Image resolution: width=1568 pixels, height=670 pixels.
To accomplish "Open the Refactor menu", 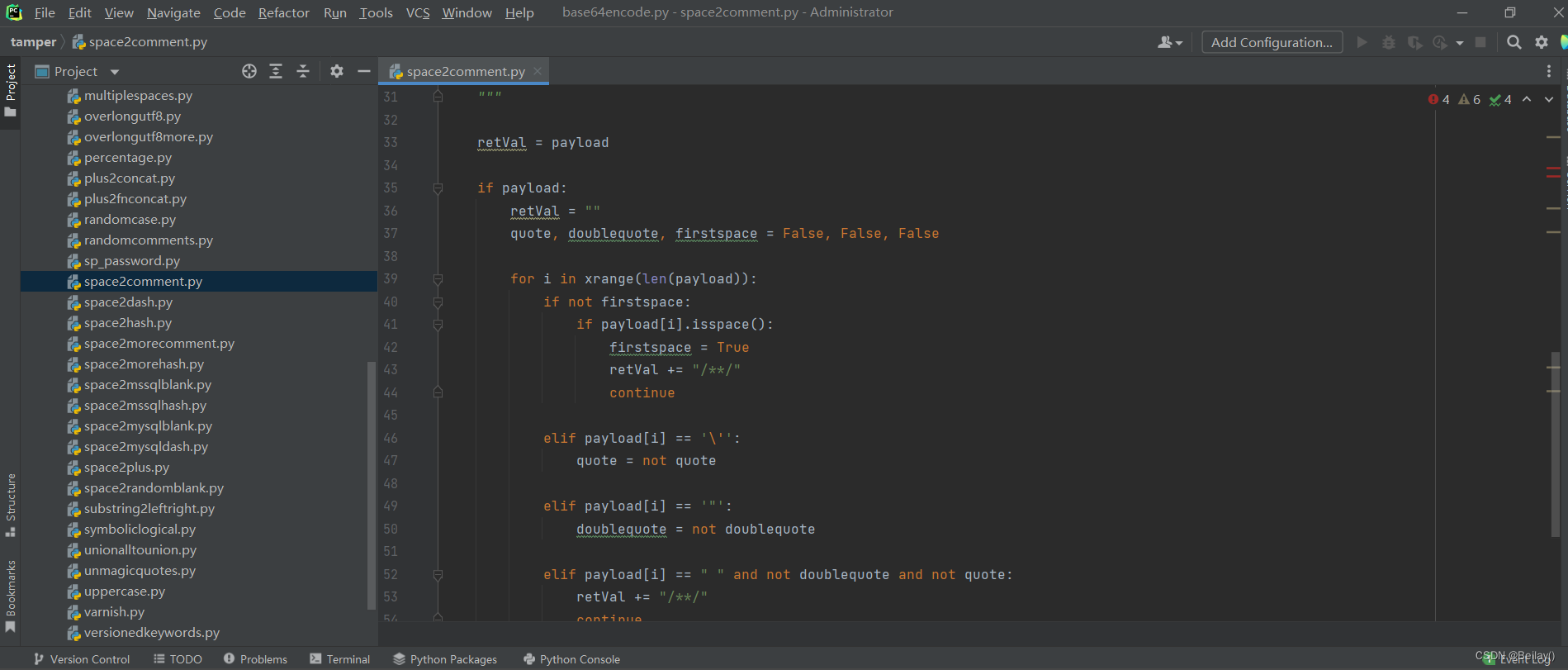I will (x=283, y=12).
